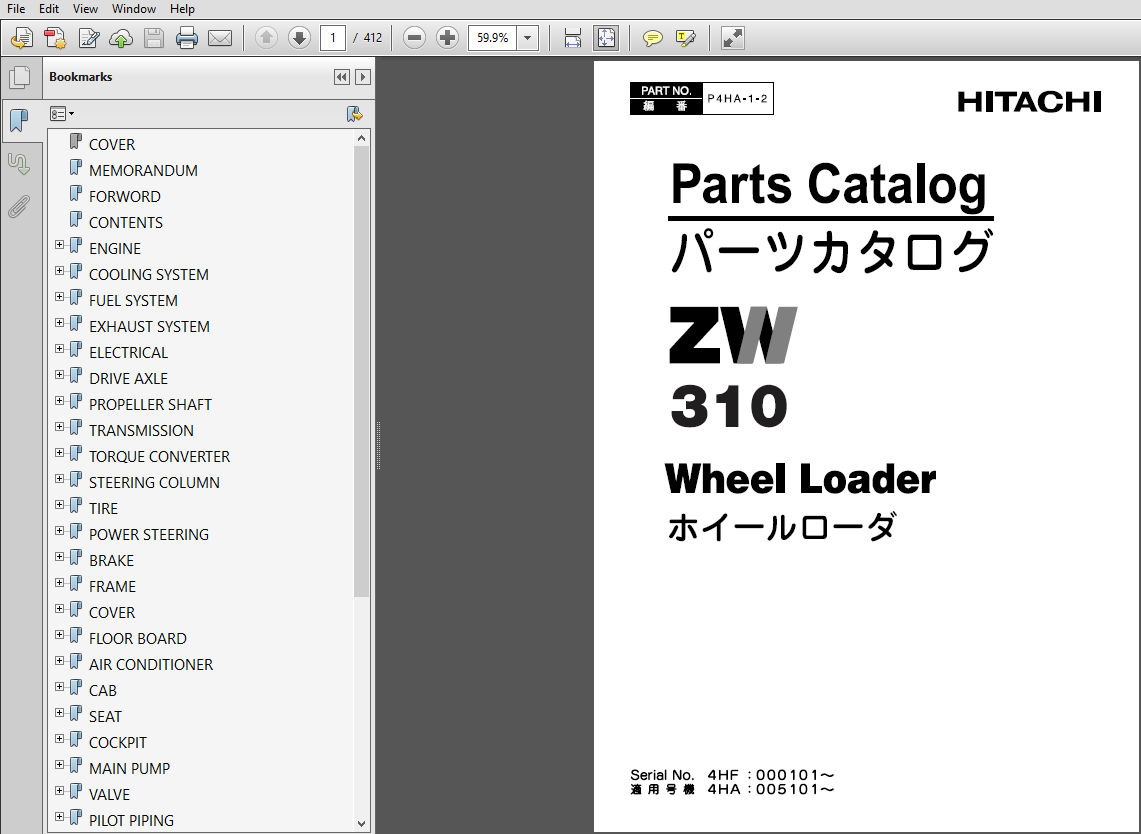Open the Edit menu

(49, 9)
